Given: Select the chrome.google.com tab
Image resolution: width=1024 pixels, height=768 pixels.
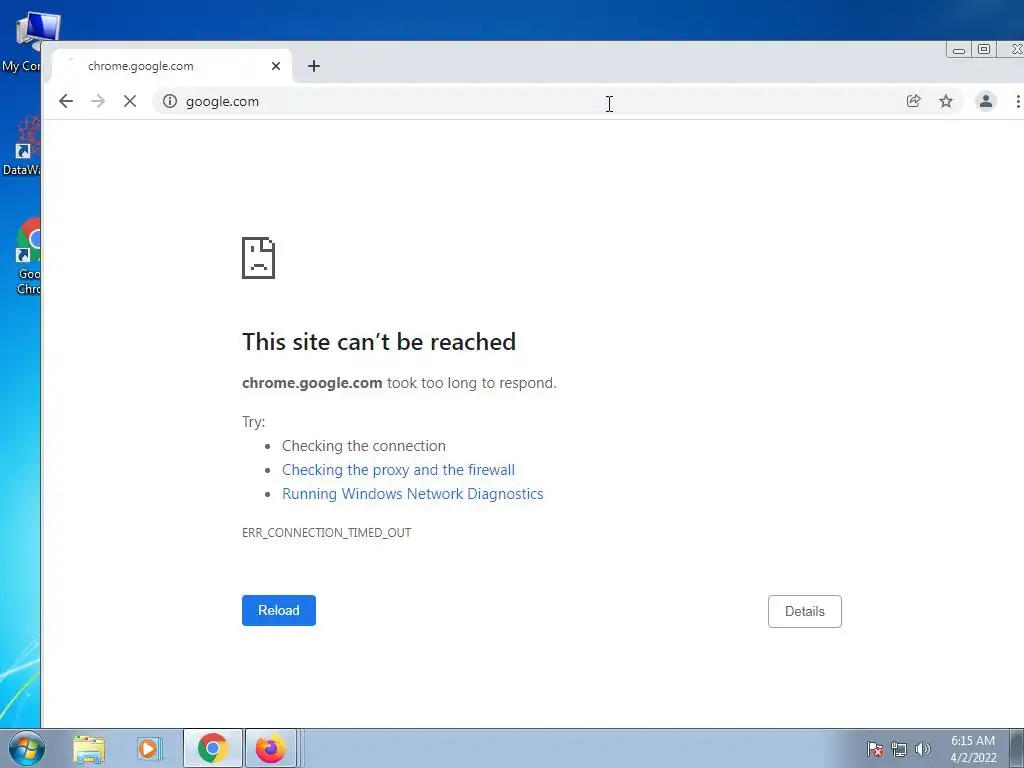Looking at the screenshot, I should [172, 66].
